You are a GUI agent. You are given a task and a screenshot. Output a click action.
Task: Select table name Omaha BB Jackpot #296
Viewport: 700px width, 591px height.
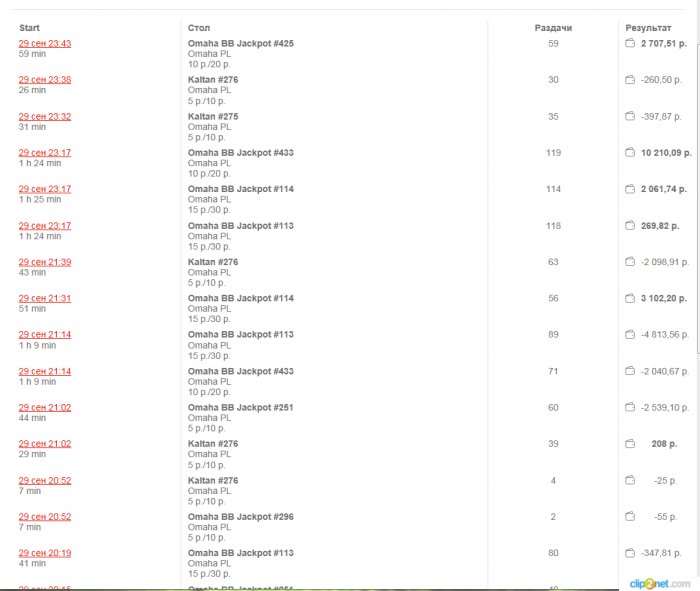[x=241, y=516]
